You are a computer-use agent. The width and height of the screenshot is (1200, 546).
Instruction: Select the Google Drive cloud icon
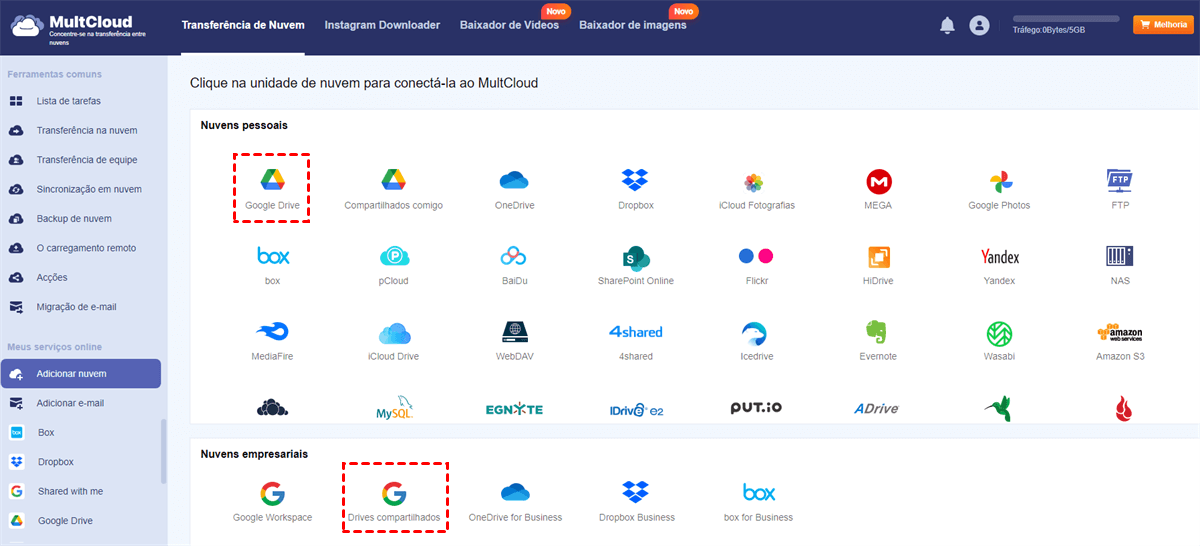pos(272,180)
